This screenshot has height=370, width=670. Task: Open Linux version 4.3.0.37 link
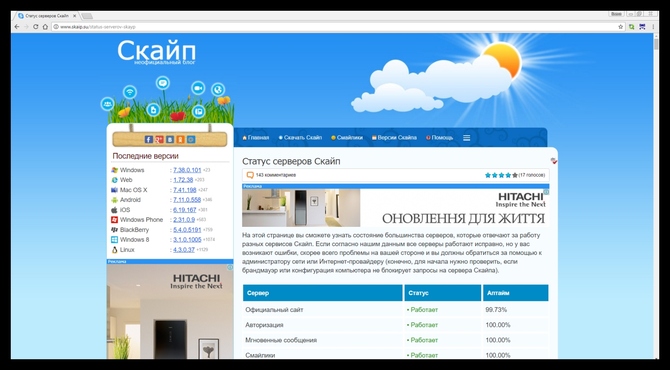click(x=184, y=250)
